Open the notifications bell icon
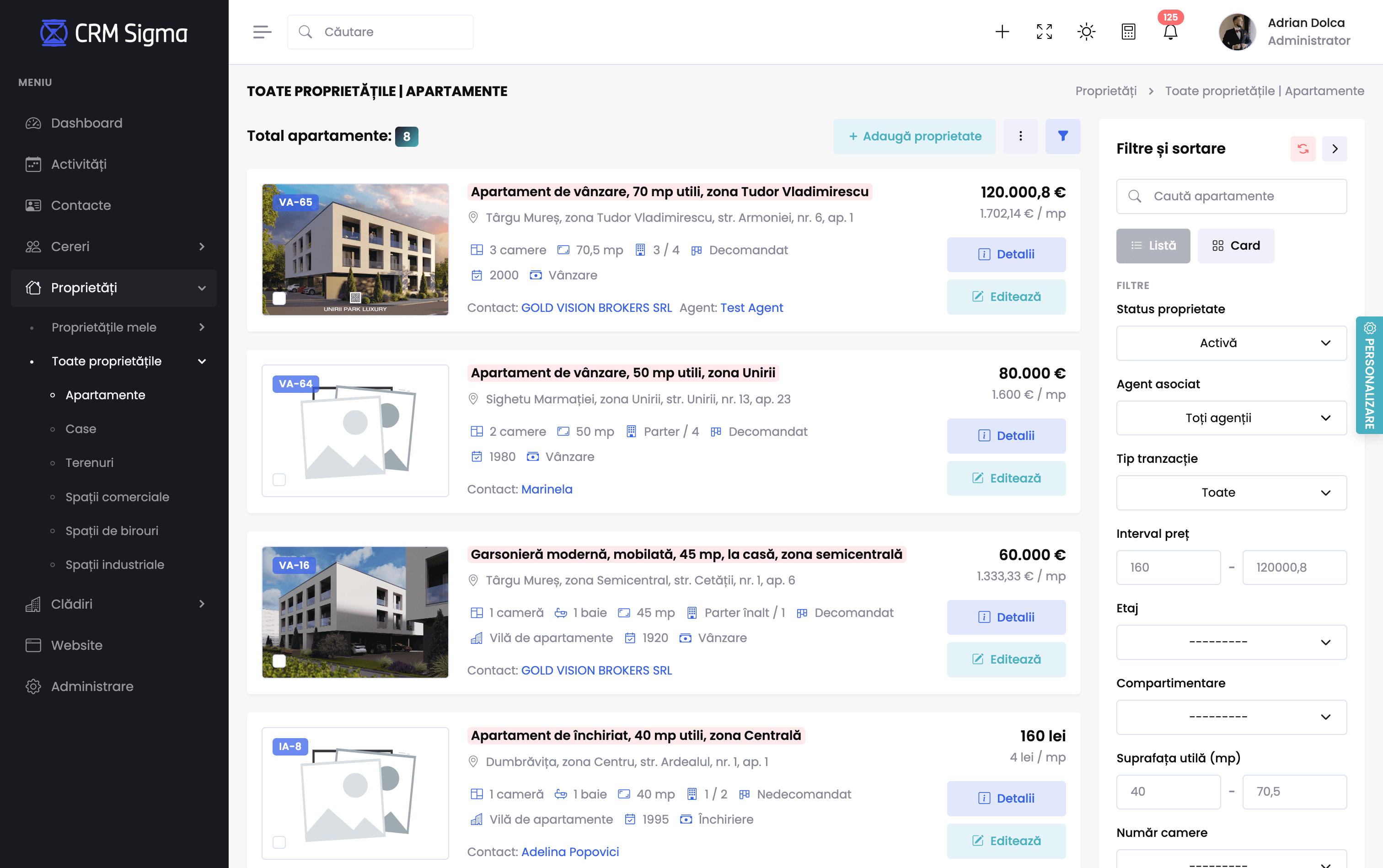The width and height of the screenshot is (1383, 868). pyautogui.click(x=1170, y=32)
